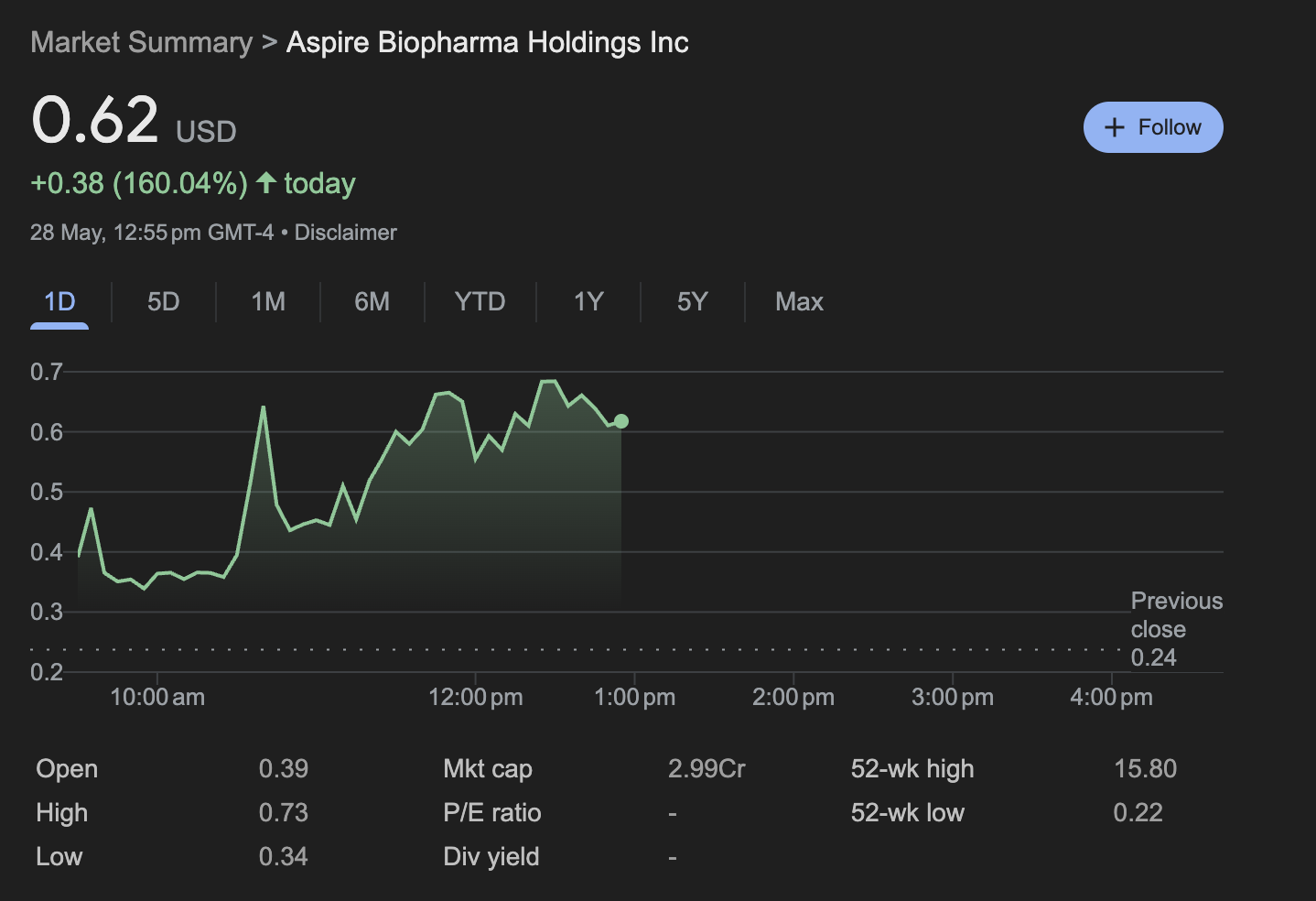Click the +0.38 (160.04%) change text
This screenshot has width=1316, height=901.
point(139,183)
